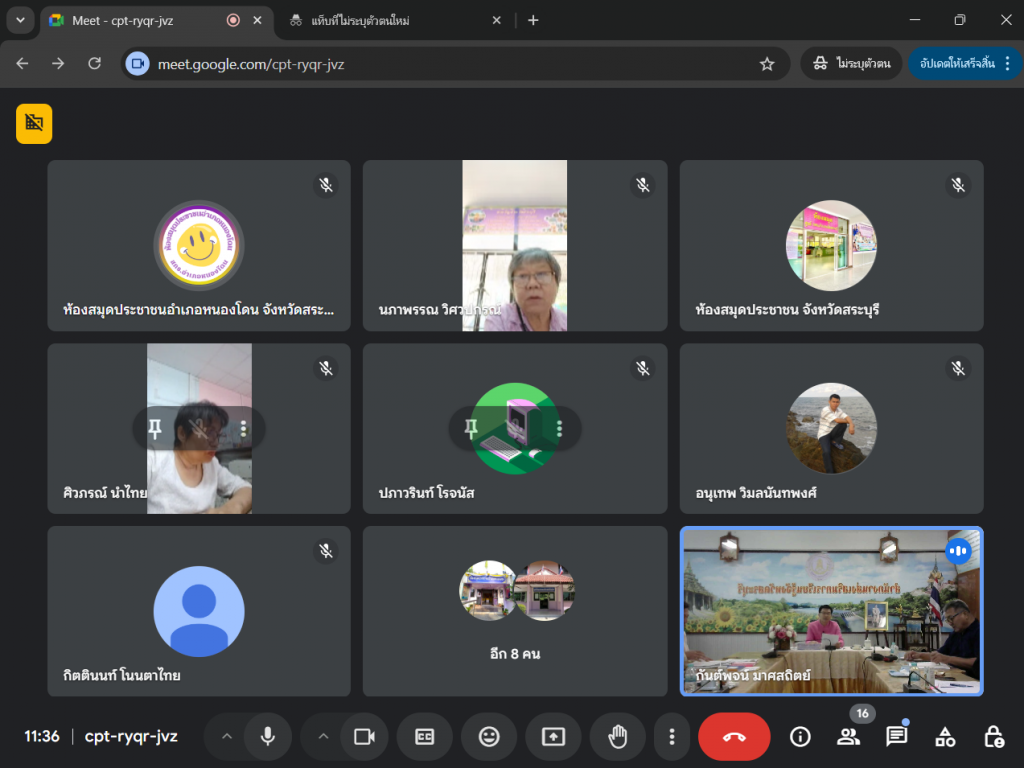Open the chat panel icon
The width and height of the screenshot is (1024, 768).
coord(896,737)
